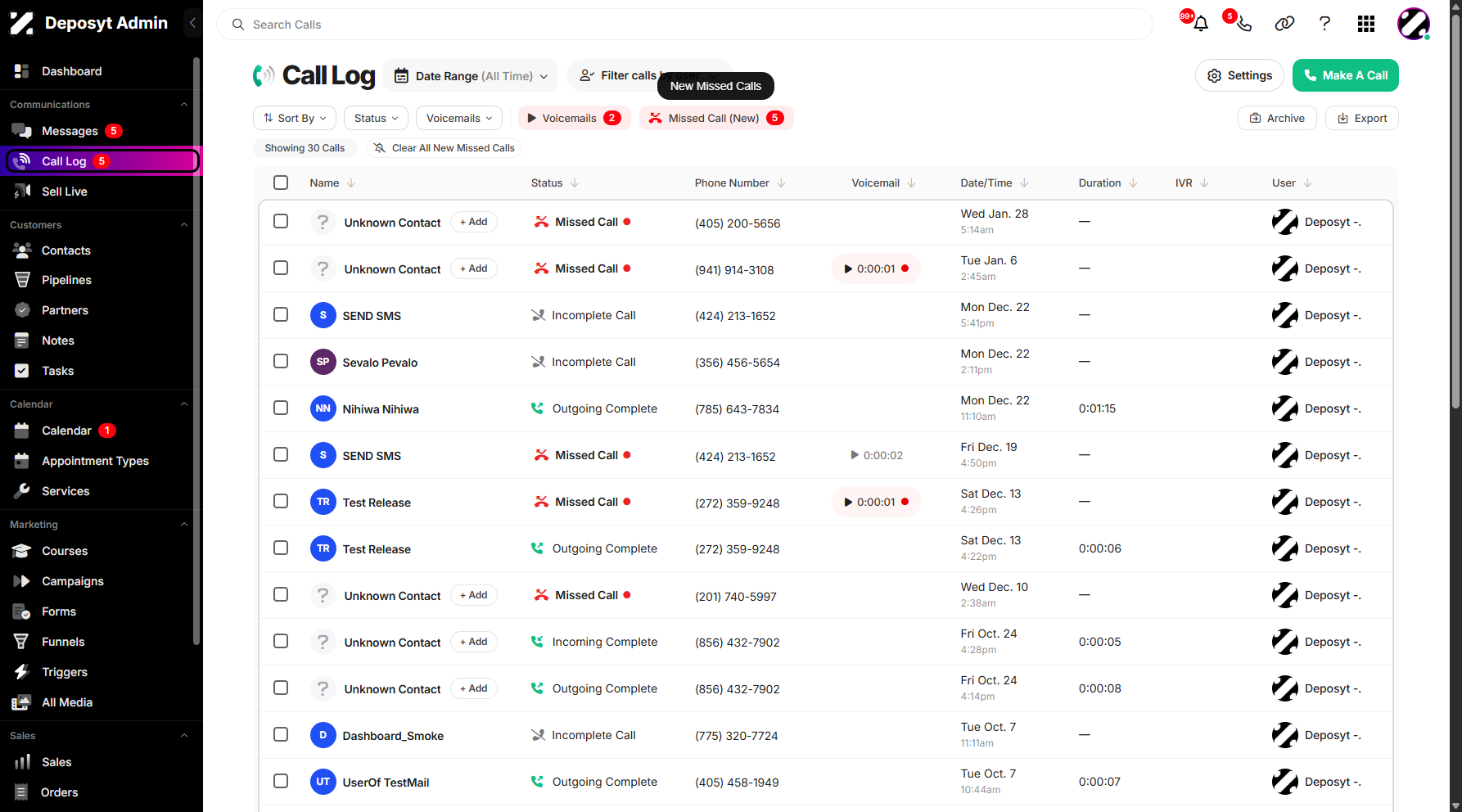Open the user profile avatar
Image resolution: width=1462 pixels, height=812 pixels.
tap(1414, 24)
